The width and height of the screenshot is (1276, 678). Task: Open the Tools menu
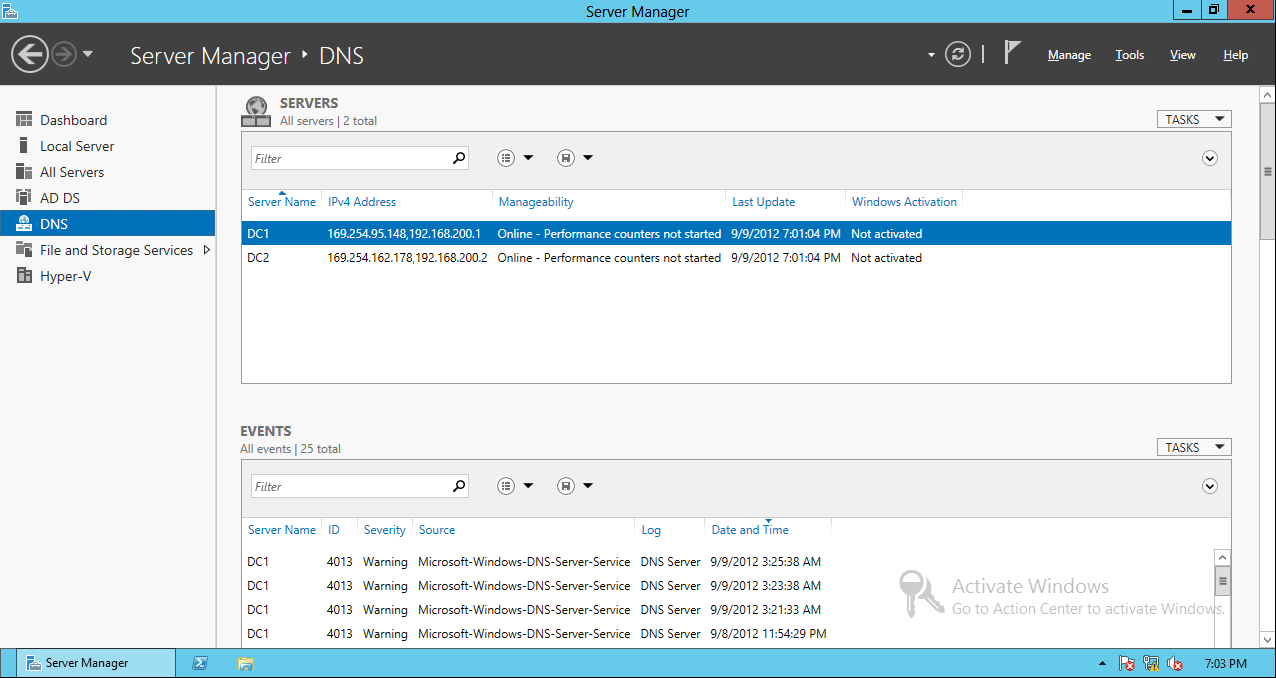coord(1129,54)
